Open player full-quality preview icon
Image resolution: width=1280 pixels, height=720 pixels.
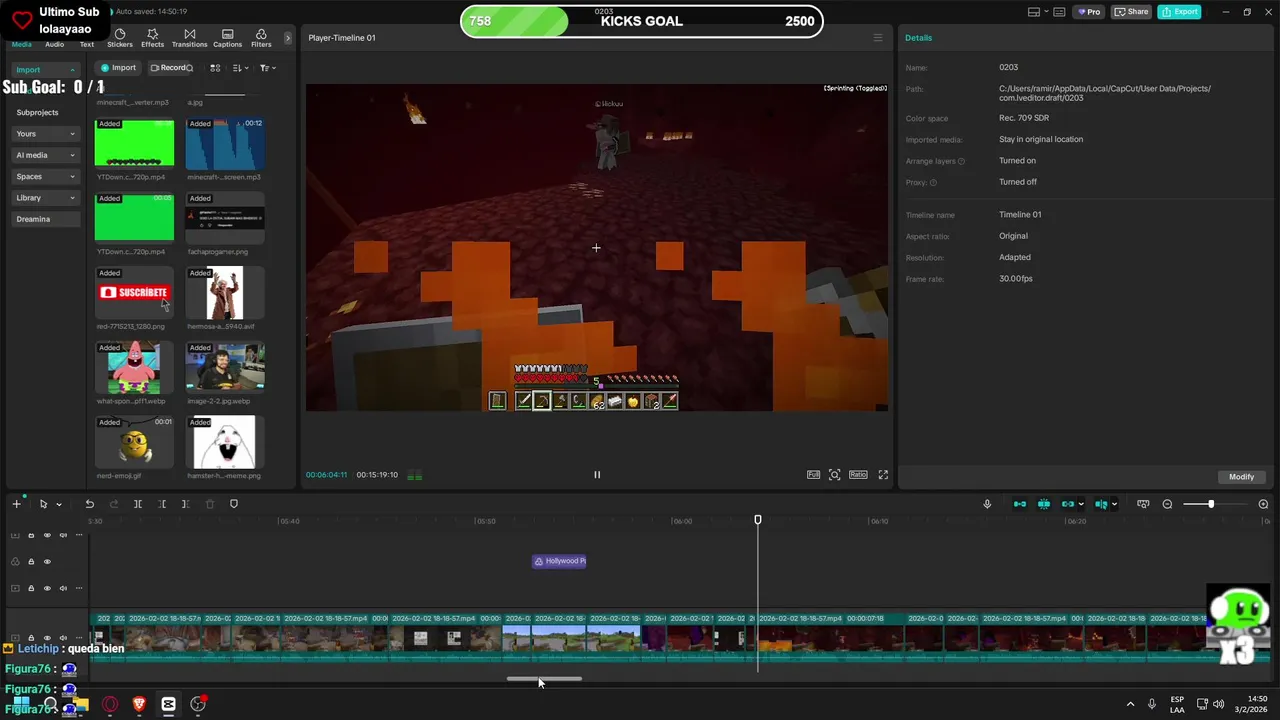(x=813, y=475)
